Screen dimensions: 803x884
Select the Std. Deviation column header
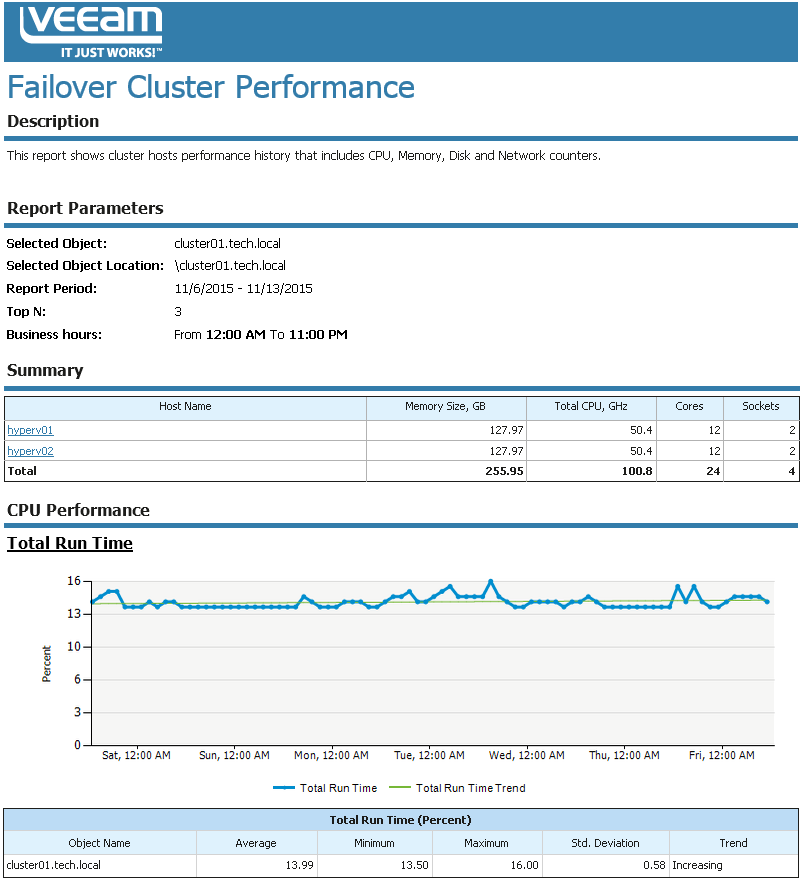point(605,843)
